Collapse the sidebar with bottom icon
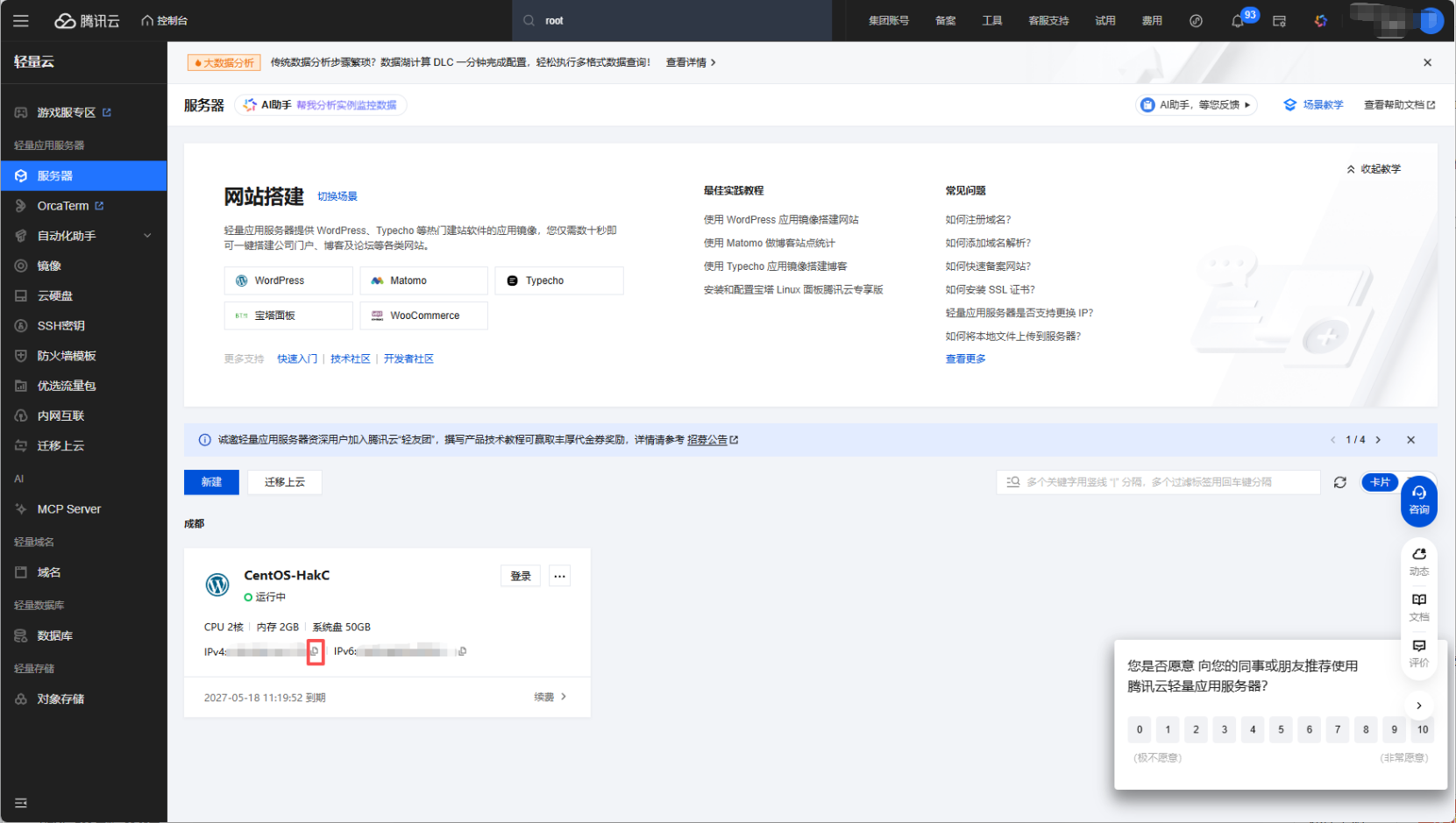The height and width of the screenshot is (823, 1456). 21,803
